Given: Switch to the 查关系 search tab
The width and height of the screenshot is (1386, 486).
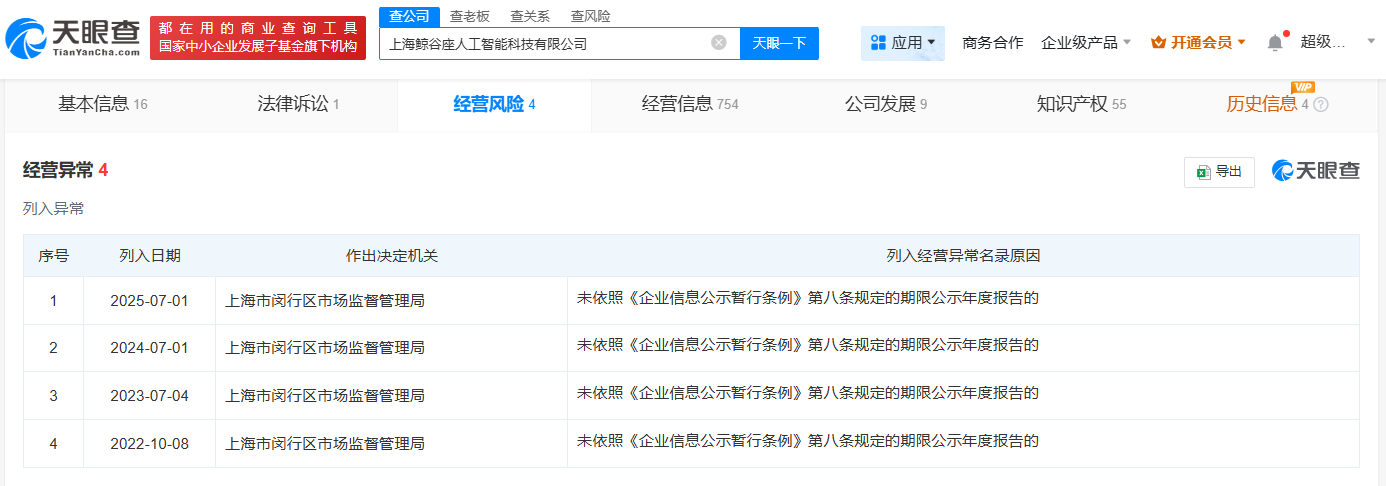Looking at the screenshot, I should 530,16.
